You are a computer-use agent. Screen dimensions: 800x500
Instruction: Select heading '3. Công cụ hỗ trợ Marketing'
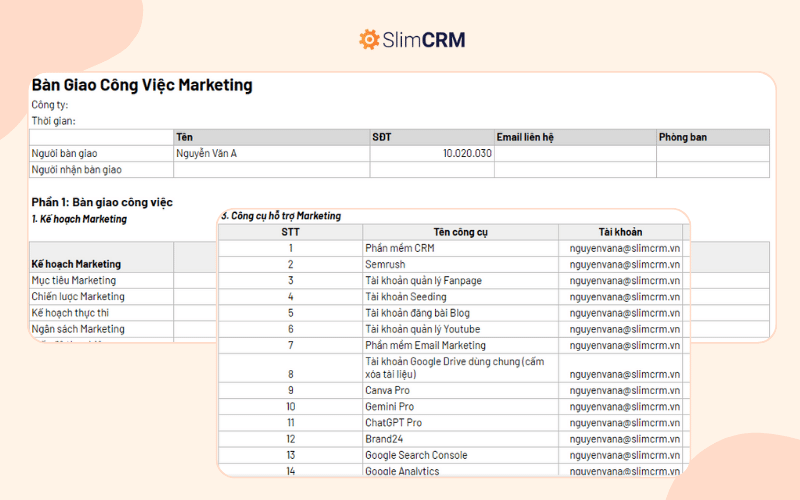click(x=281, y=216)
